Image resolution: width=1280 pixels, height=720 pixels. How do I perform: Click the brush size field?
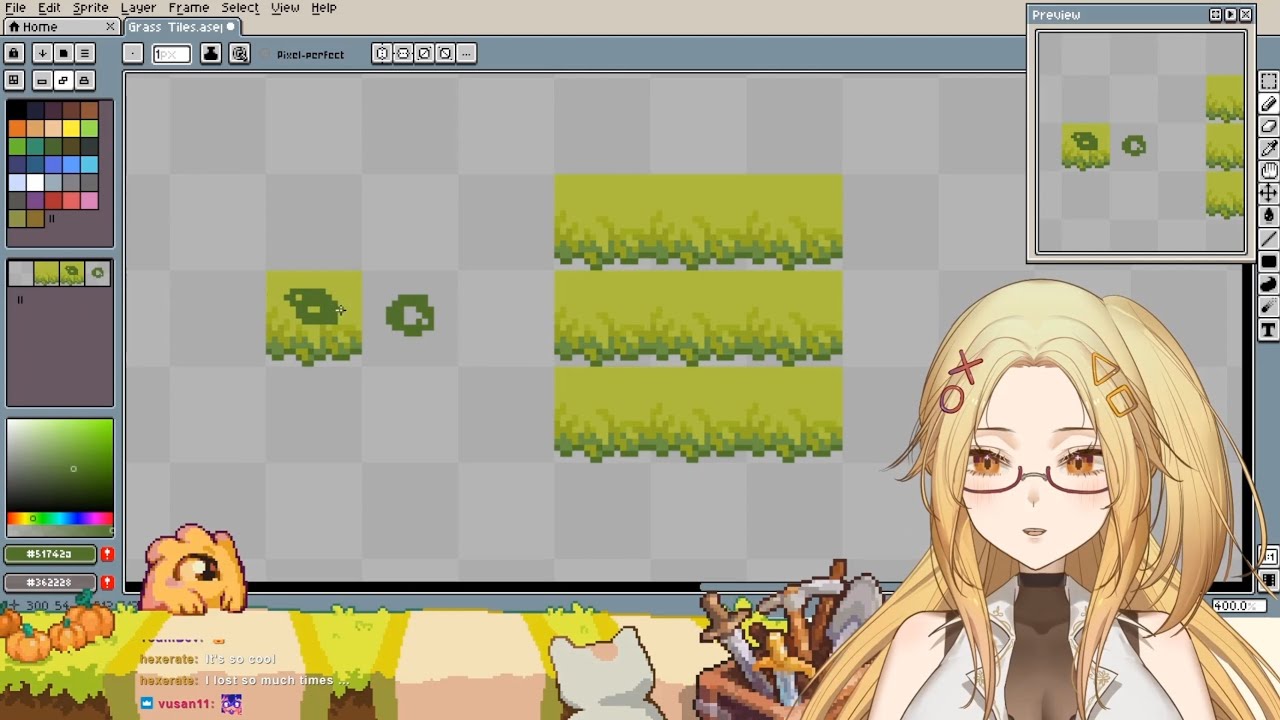(x=171, y=54)
